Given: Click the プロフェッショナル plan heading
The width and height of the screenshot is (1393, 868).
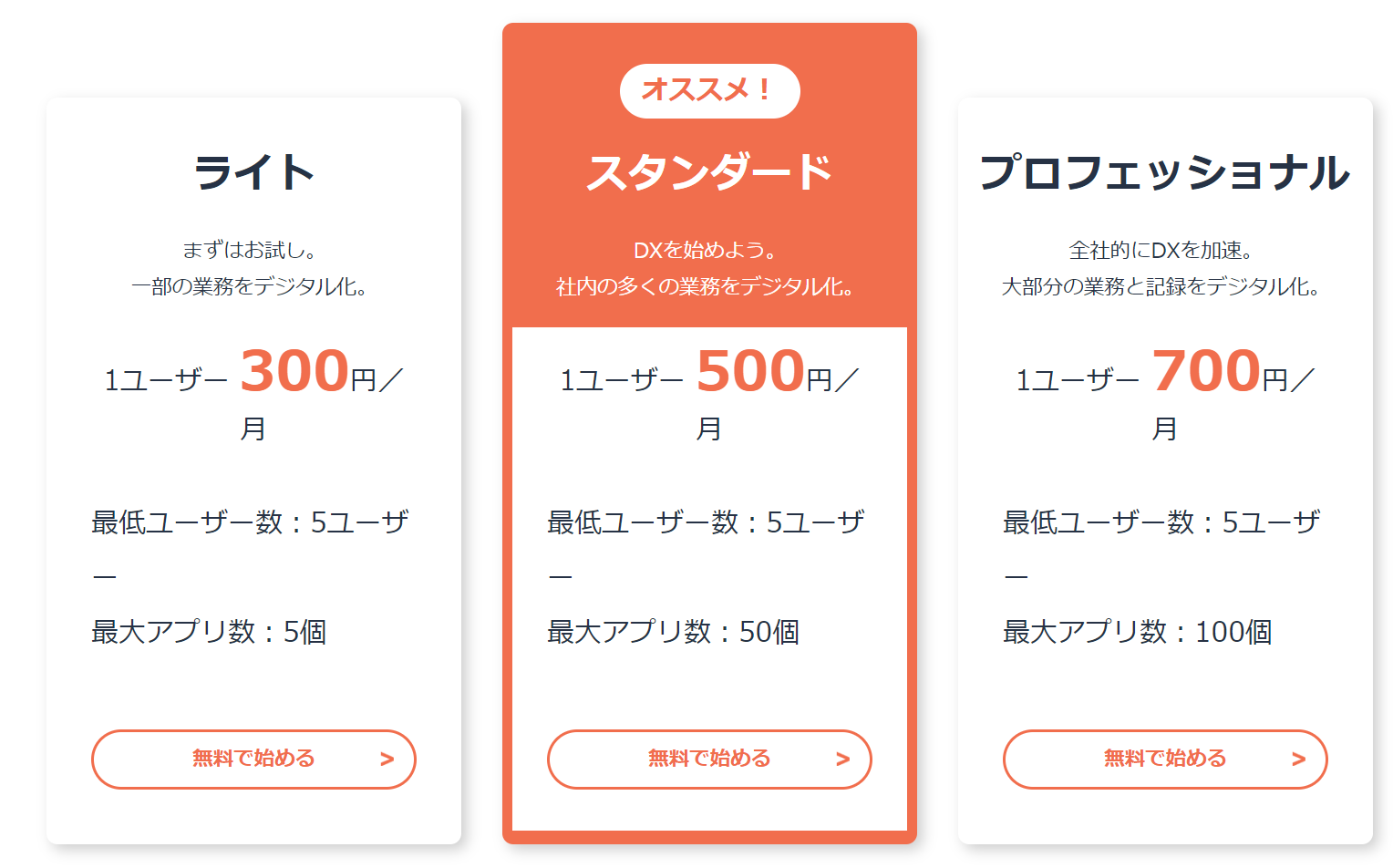Looking at the screenshot, I should point(1164,172).
